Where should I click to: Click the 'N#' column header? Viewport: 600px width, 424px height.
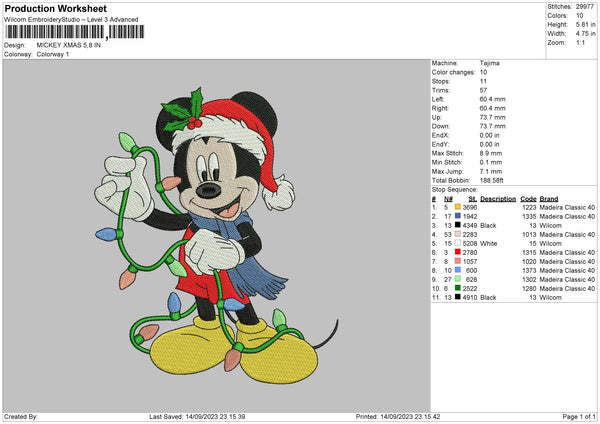click(x=448, y=199)
